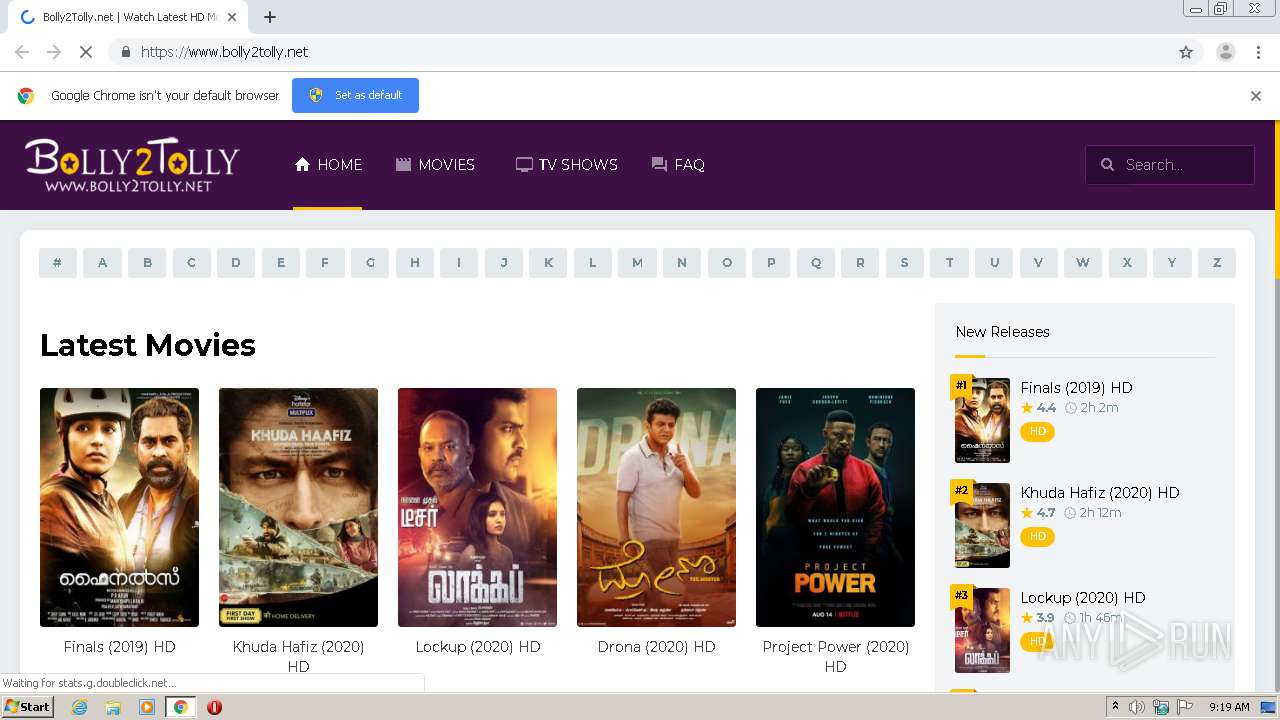Filter movies by letter S

(x=905, y=263)
